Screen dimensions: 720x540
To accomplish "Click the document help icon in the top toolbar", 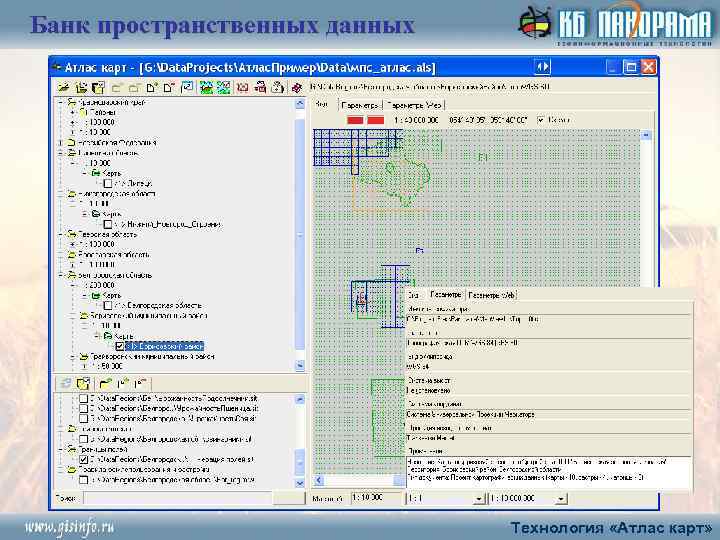I will [x=277, y=87].
